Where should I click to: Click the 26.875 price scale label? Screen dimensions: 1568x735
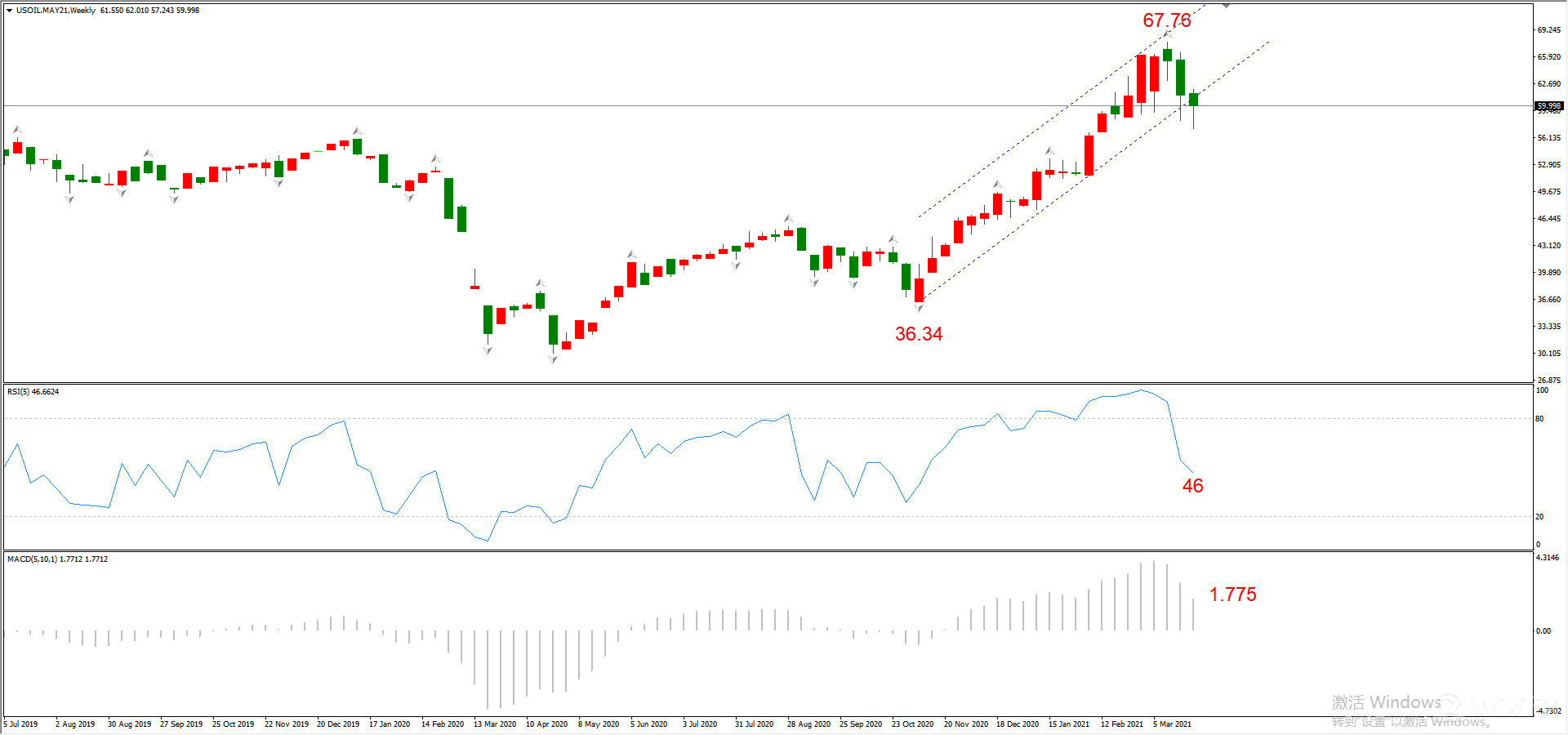[1548, 381]
